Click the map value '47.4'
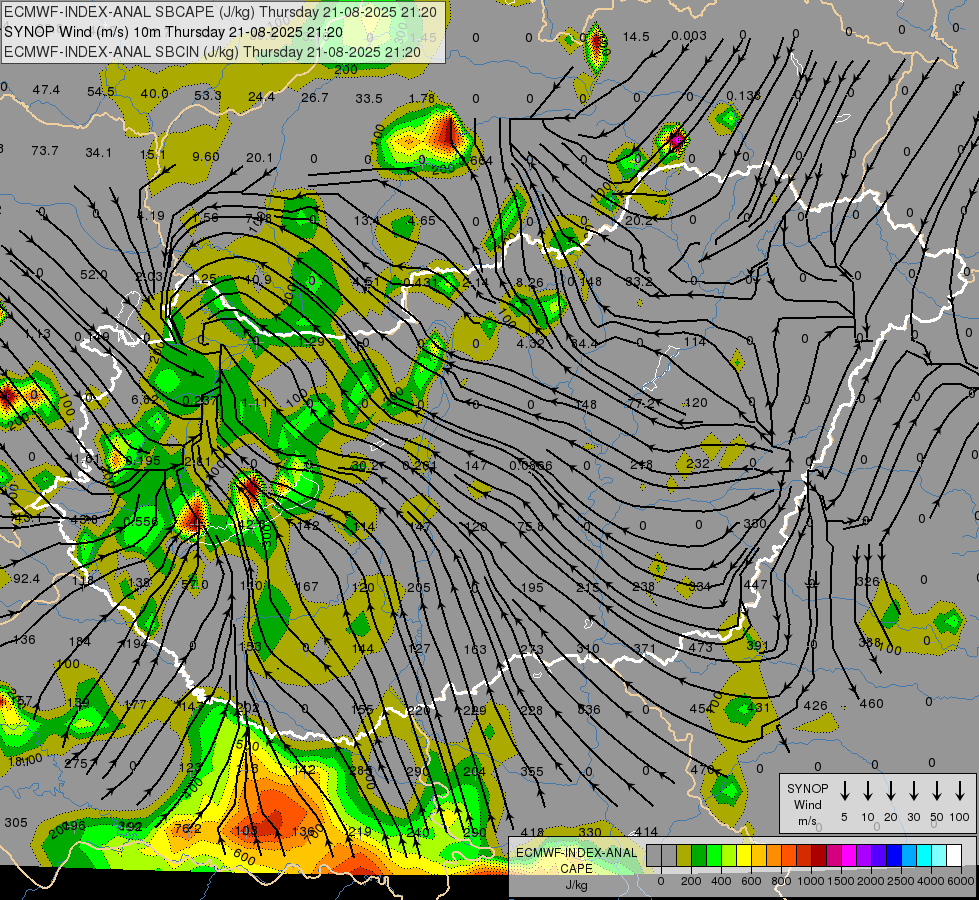 (46, 90)
